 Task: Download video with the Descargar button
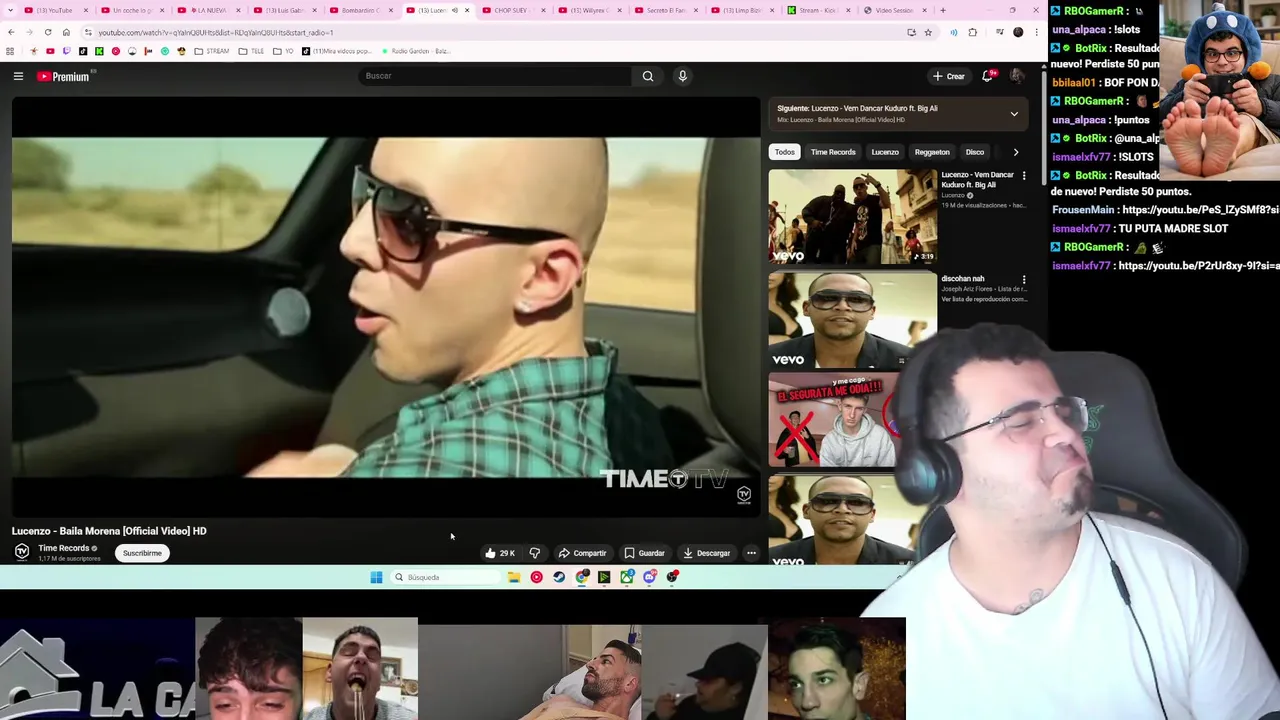tap(707, 553)
